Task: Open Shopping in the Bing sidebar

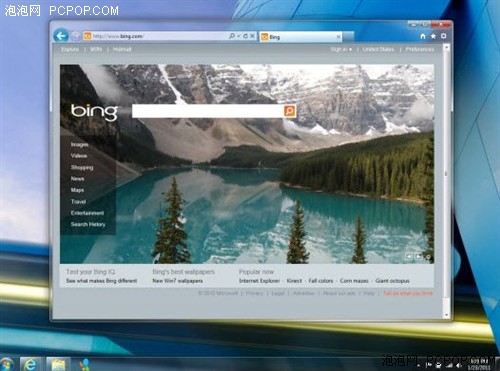Action: 82,167
